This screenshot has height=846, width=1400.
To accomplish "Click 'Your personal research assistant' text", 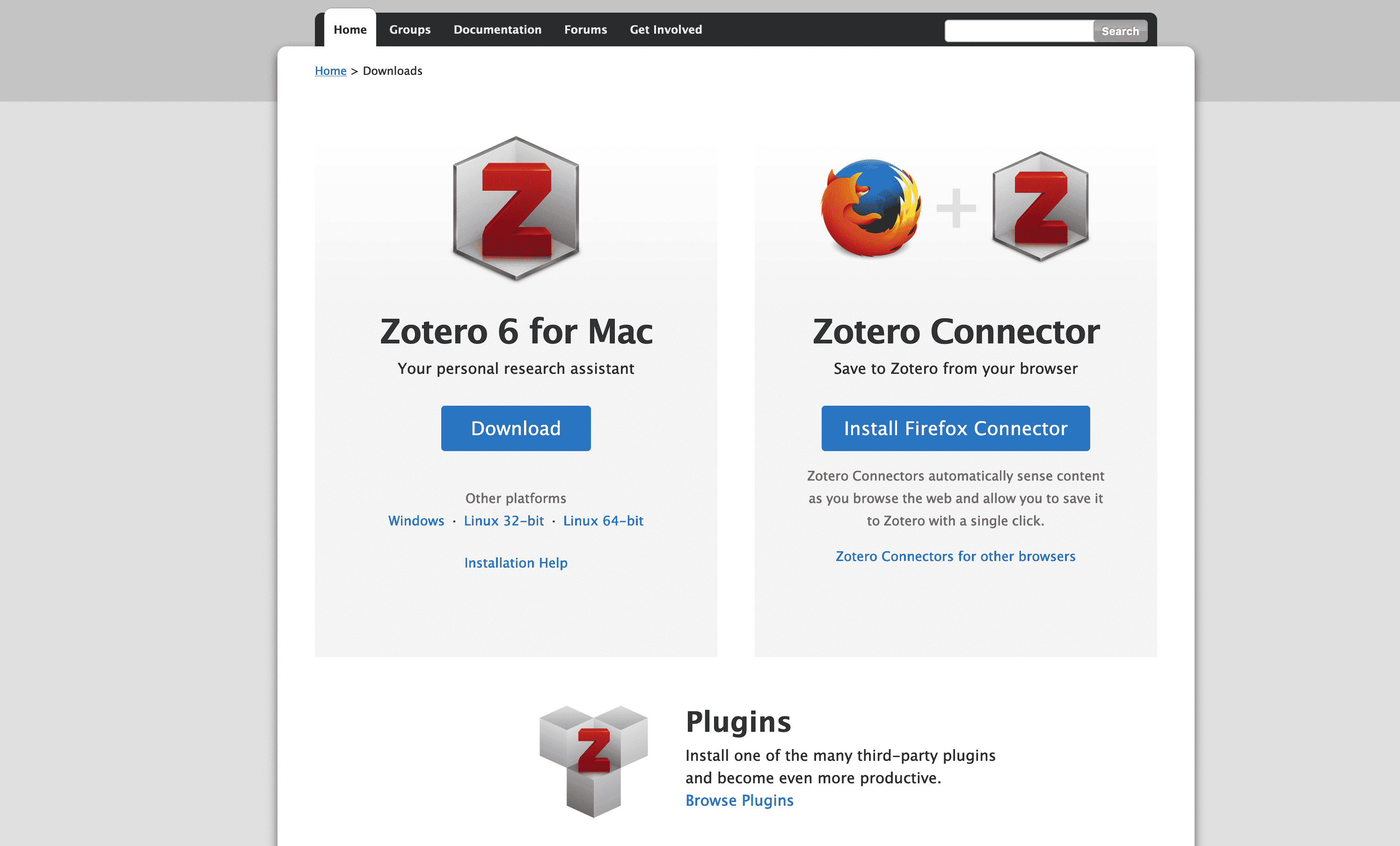I will coord(516,368).
